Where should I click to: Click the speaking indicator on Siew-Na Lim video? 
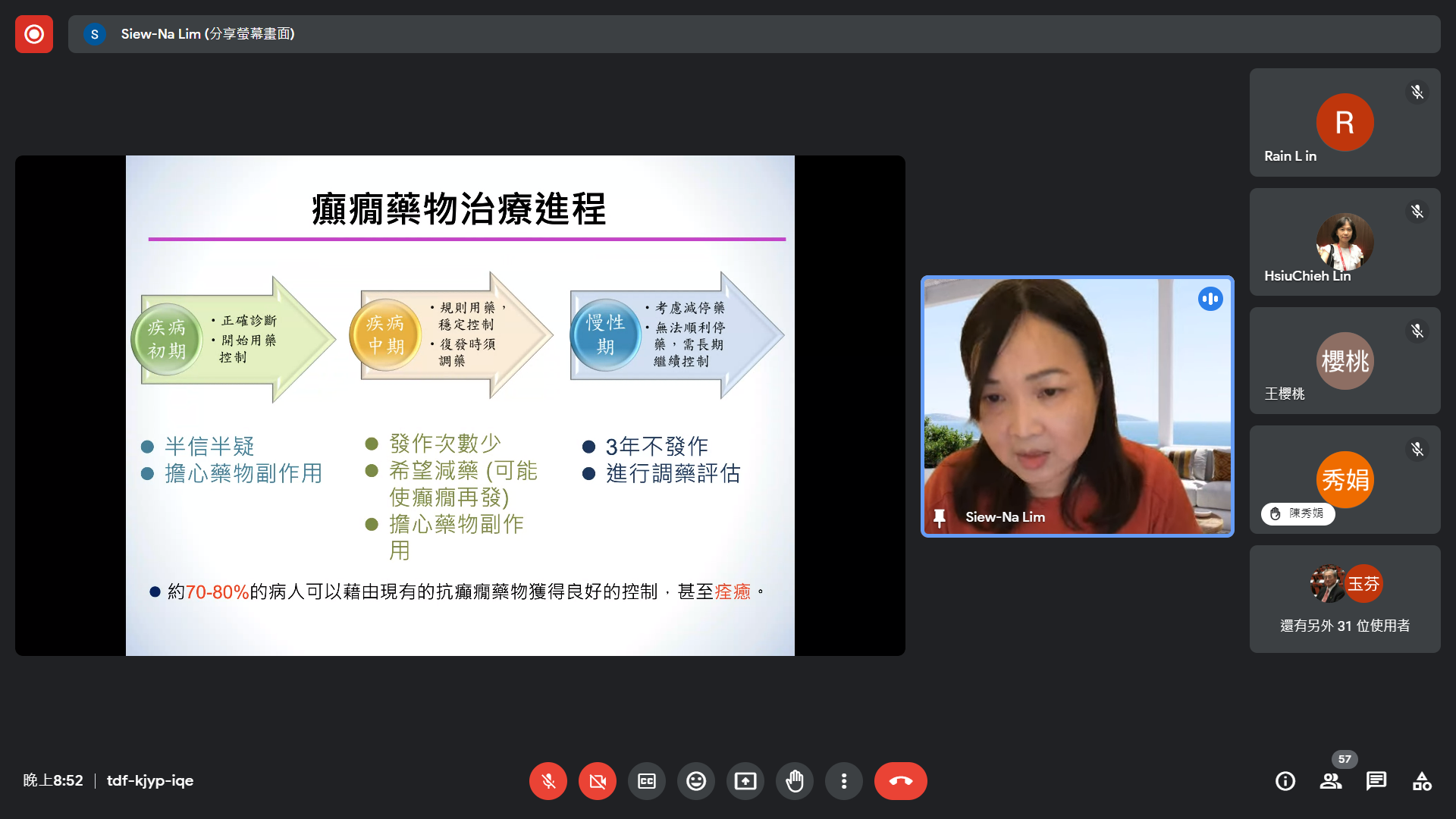(1210, 299)
